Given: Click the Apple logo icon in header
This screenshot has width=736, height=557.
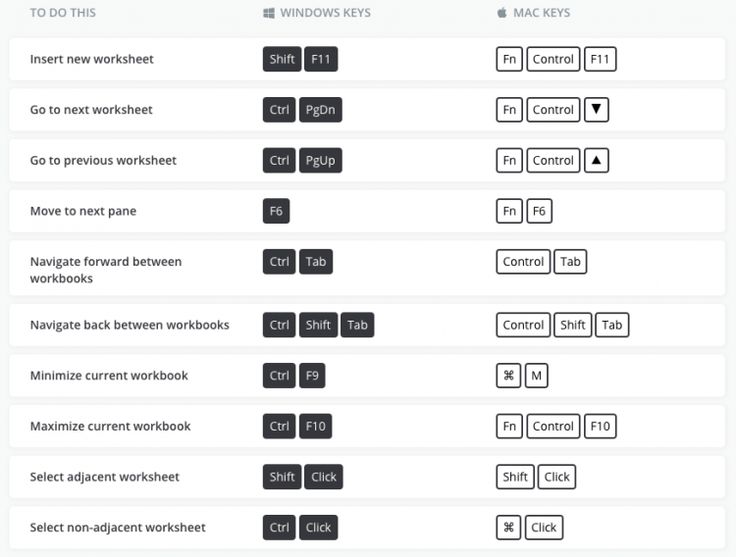Looking at the screenshot, I should pos(502,12).
